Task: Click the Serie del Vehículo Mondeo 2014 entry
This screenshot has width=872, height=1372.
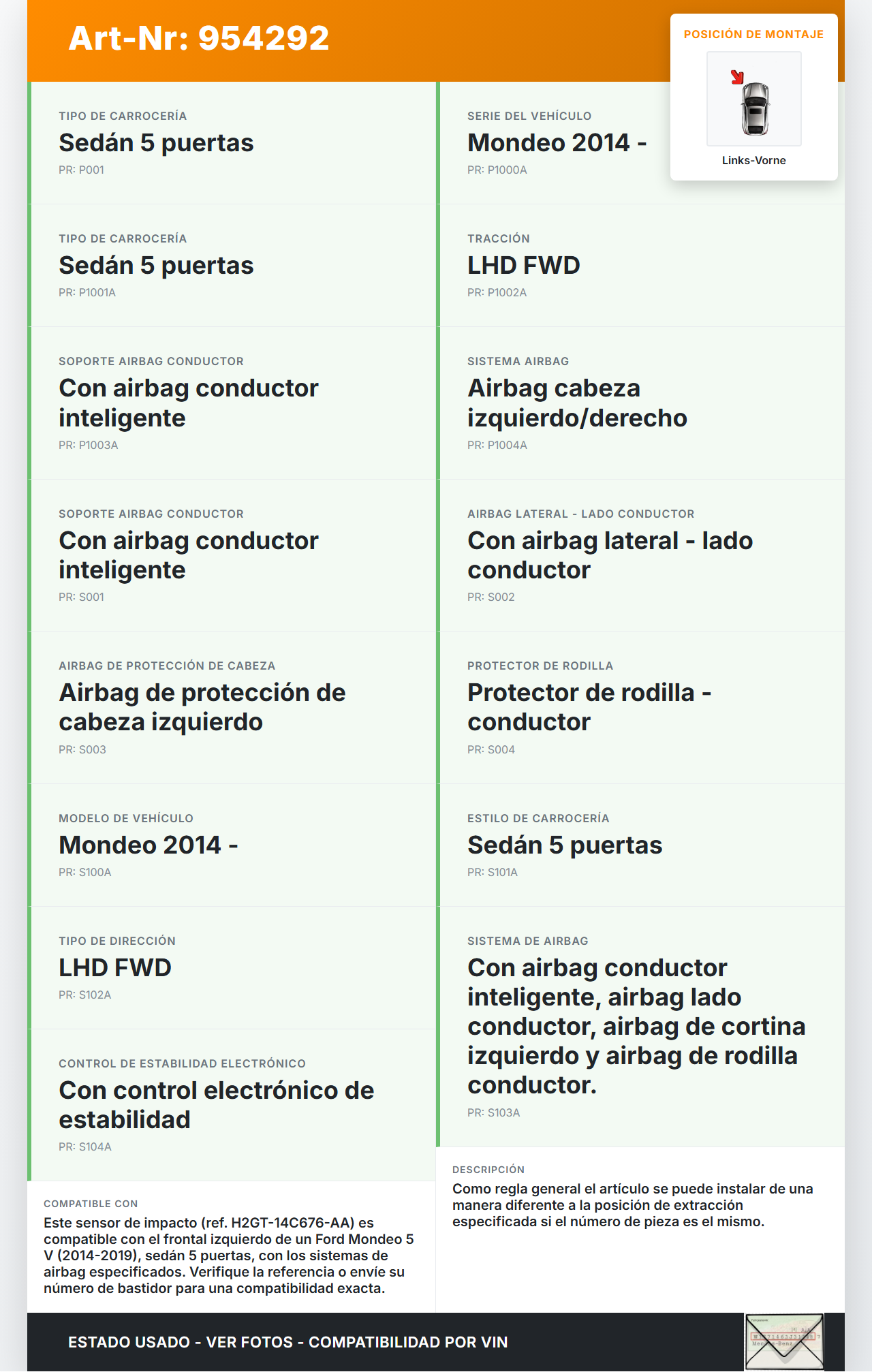Action: point(557,143)
